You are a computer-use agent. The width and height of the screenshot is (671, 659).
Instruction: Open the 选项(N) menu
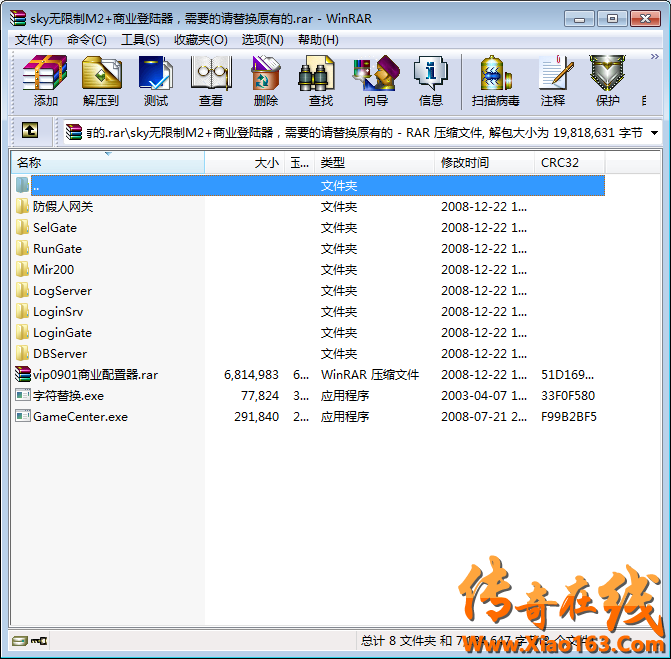(262, 40)
